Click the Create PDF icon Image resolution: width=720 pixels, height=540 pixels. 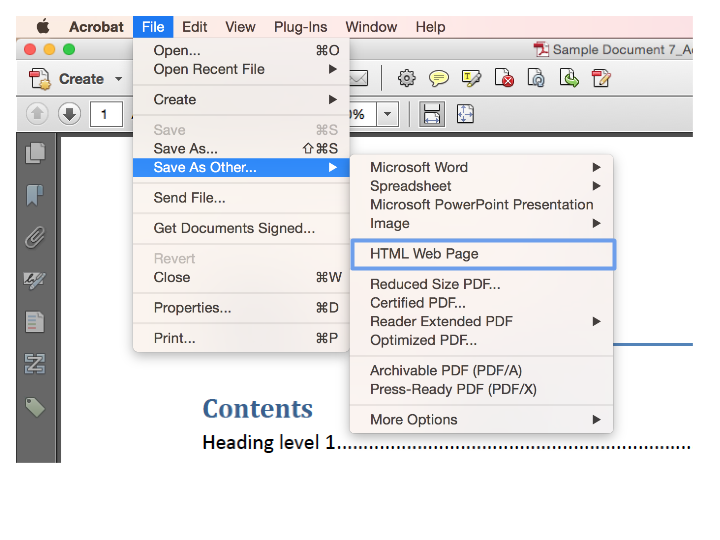click(x=39, y=79)
